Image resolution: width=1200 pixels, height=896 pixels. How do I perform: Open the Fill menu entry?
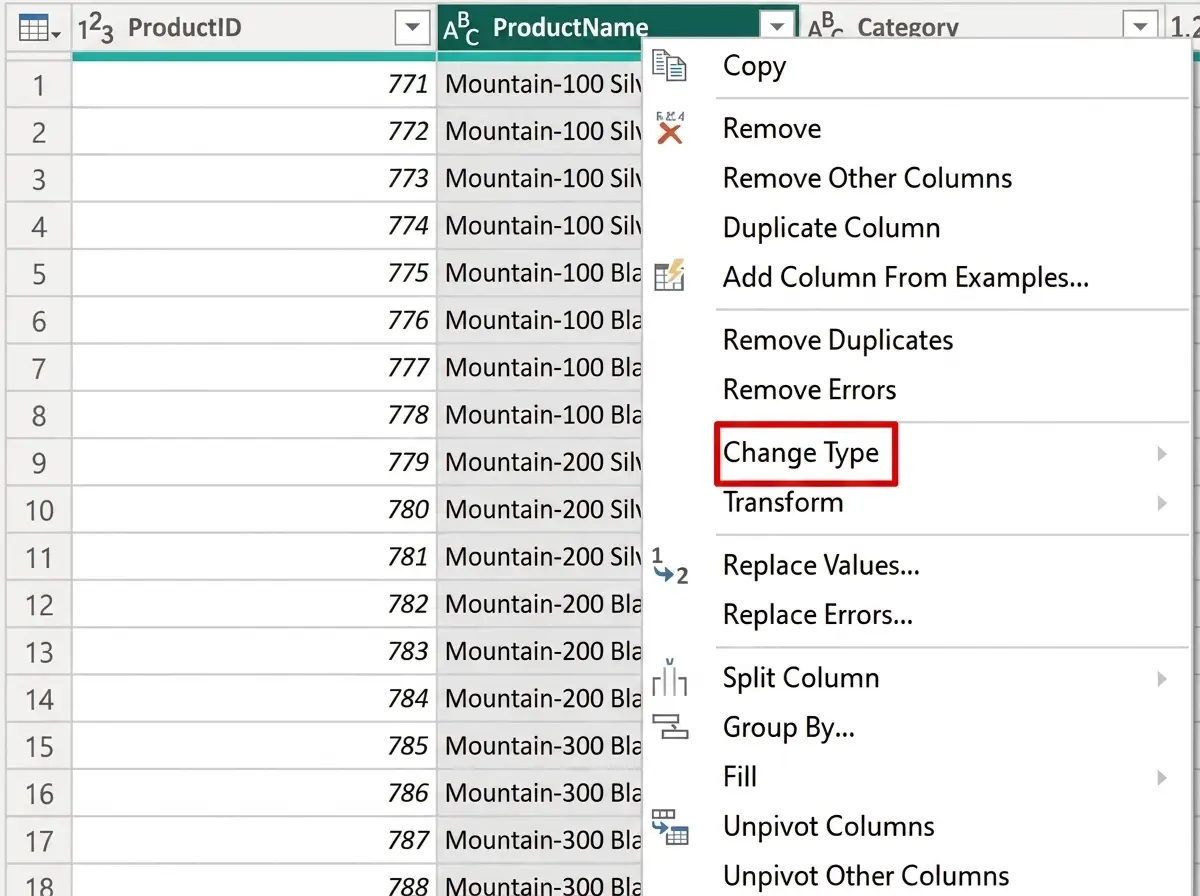click(x=740, y=777)
